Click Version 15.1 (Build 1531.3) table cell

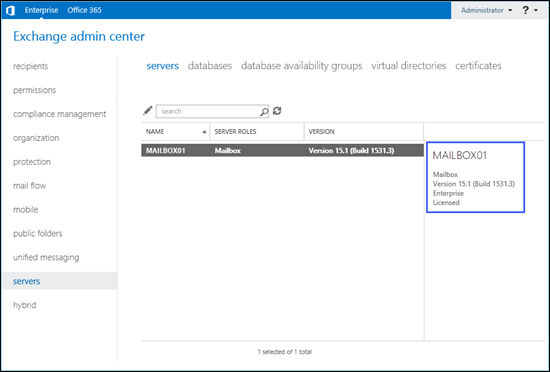click(351, 151)
